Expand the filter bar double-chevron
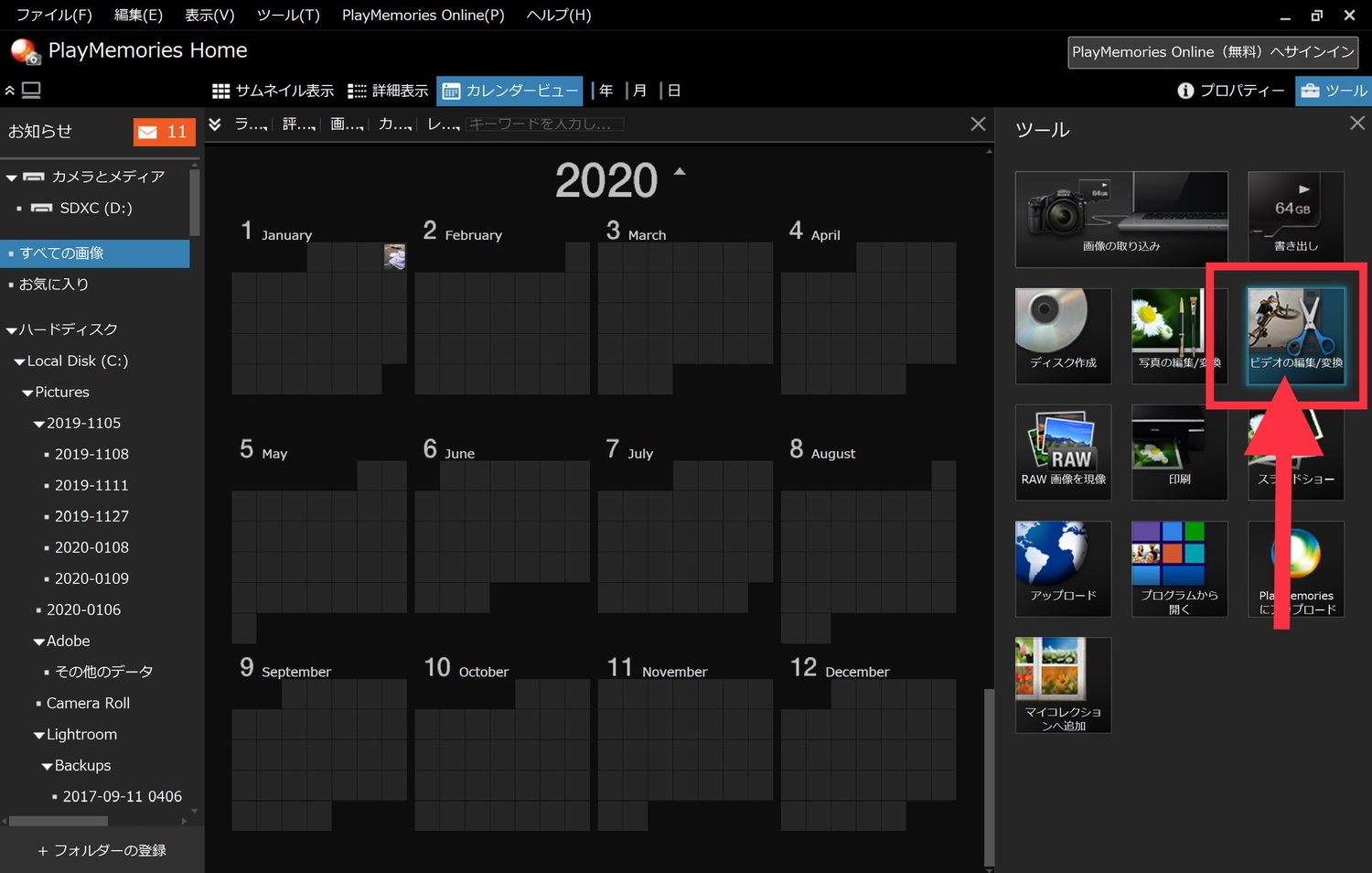The image size is (1372, 873). coord(215,124)
